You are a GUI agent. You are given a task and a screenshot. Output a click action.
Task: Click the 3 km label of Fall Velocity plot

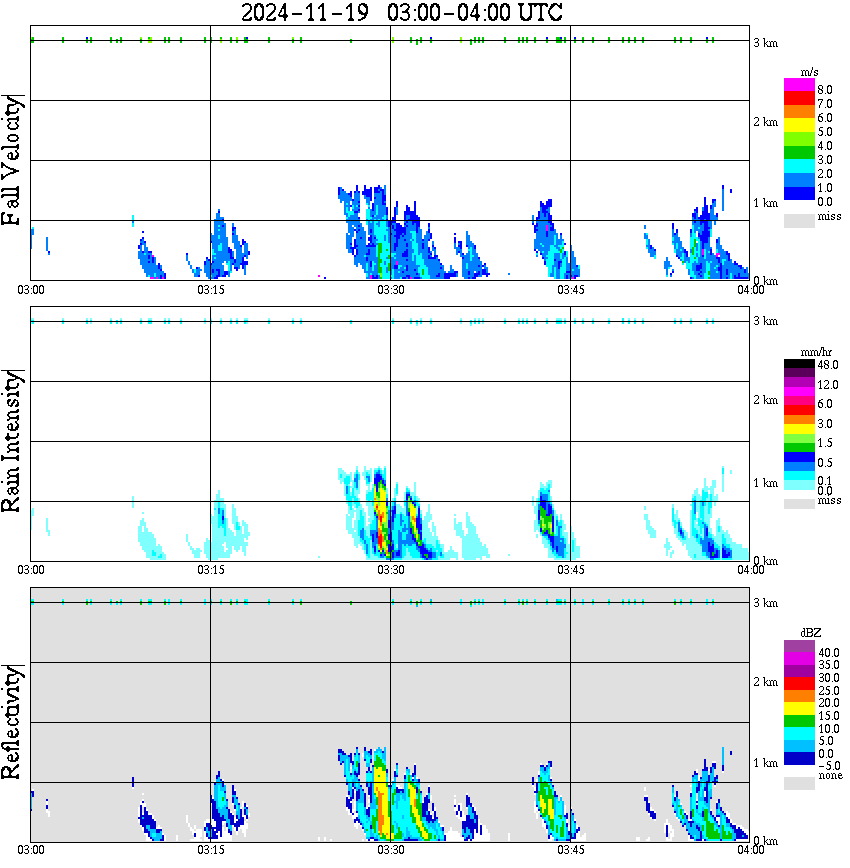pos(765,43)
